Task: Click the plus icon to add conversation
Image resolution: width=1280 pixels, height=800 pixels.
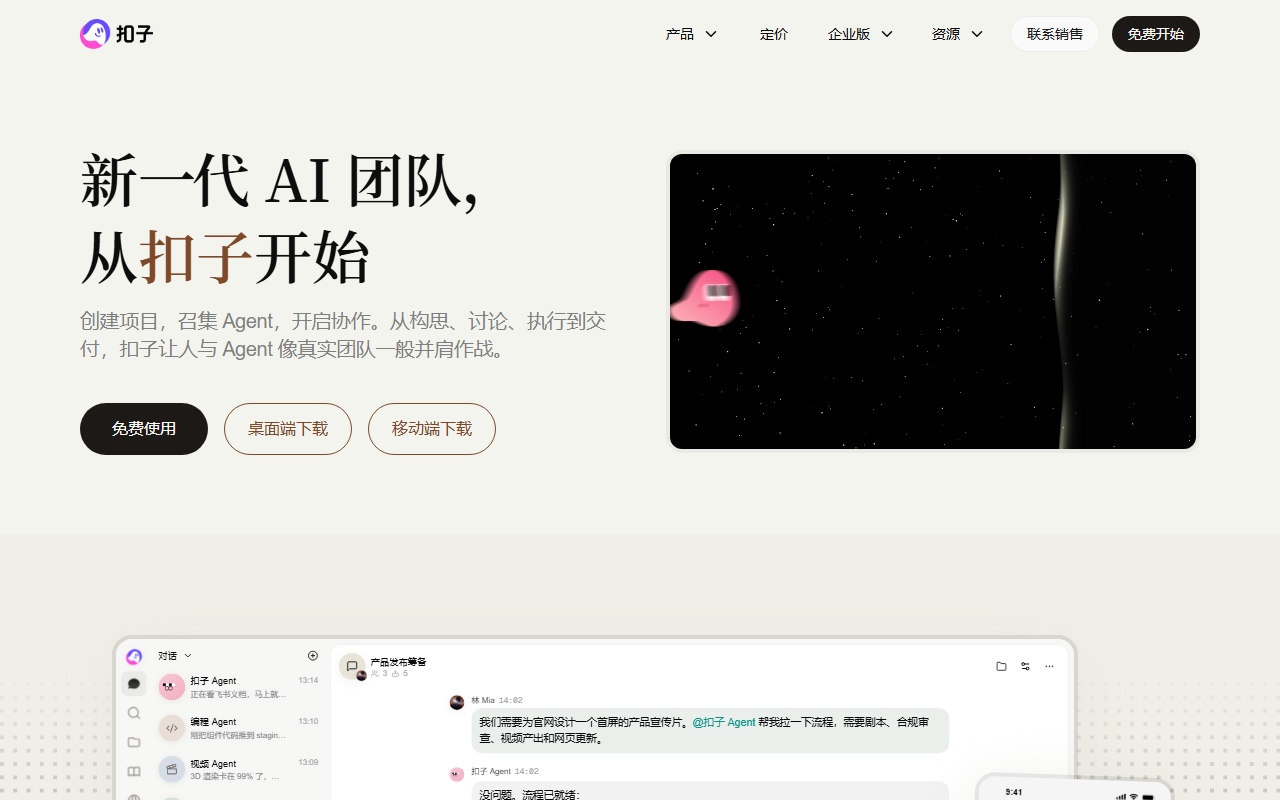Action: (312, 656)
